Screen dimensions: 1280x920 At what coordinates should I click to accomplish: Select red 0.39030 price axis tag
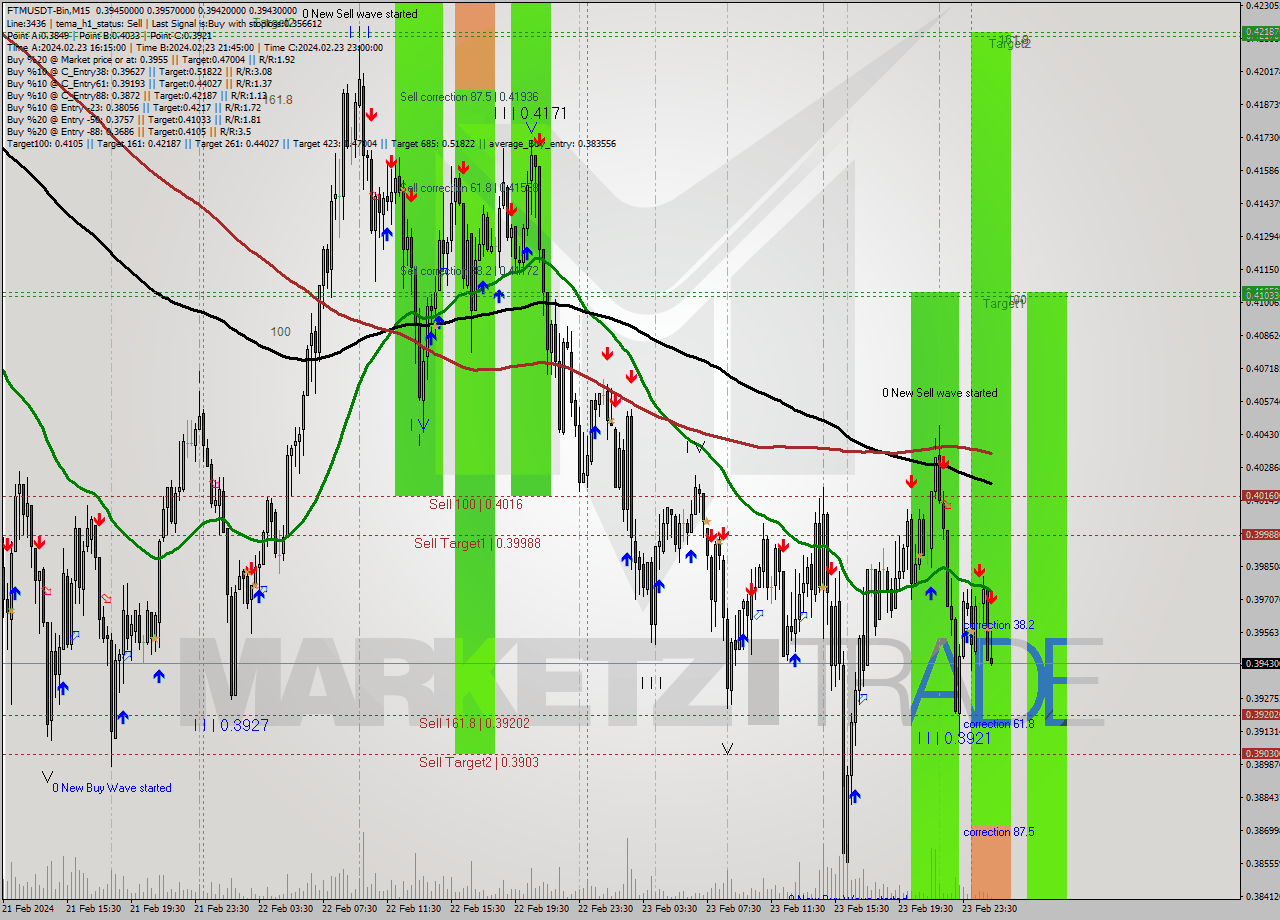(1260, 753)
